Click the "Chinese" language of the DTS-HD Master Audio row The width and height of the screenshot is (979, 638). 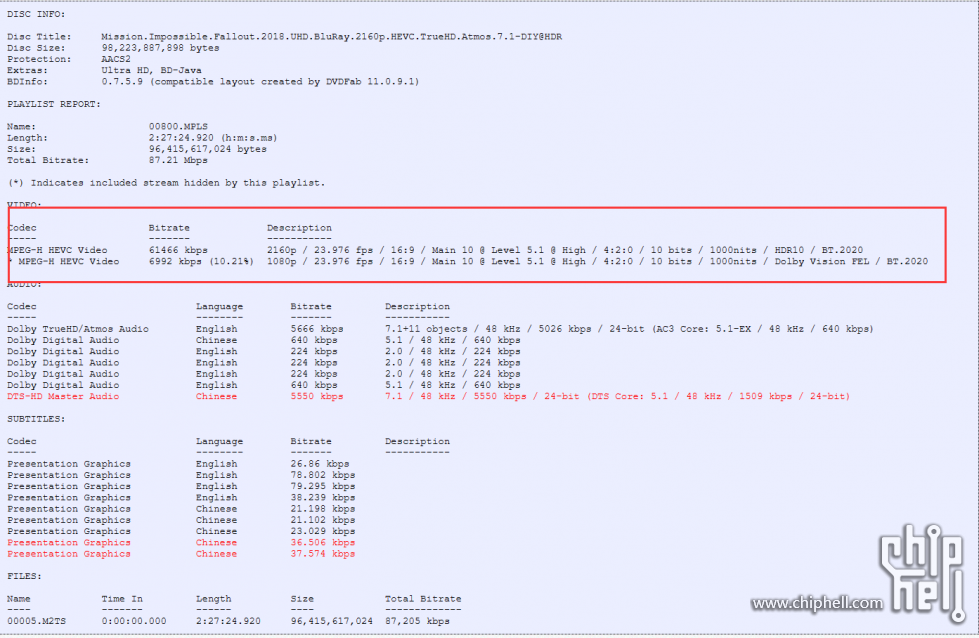pyautogui.click(x=217, y=396)
